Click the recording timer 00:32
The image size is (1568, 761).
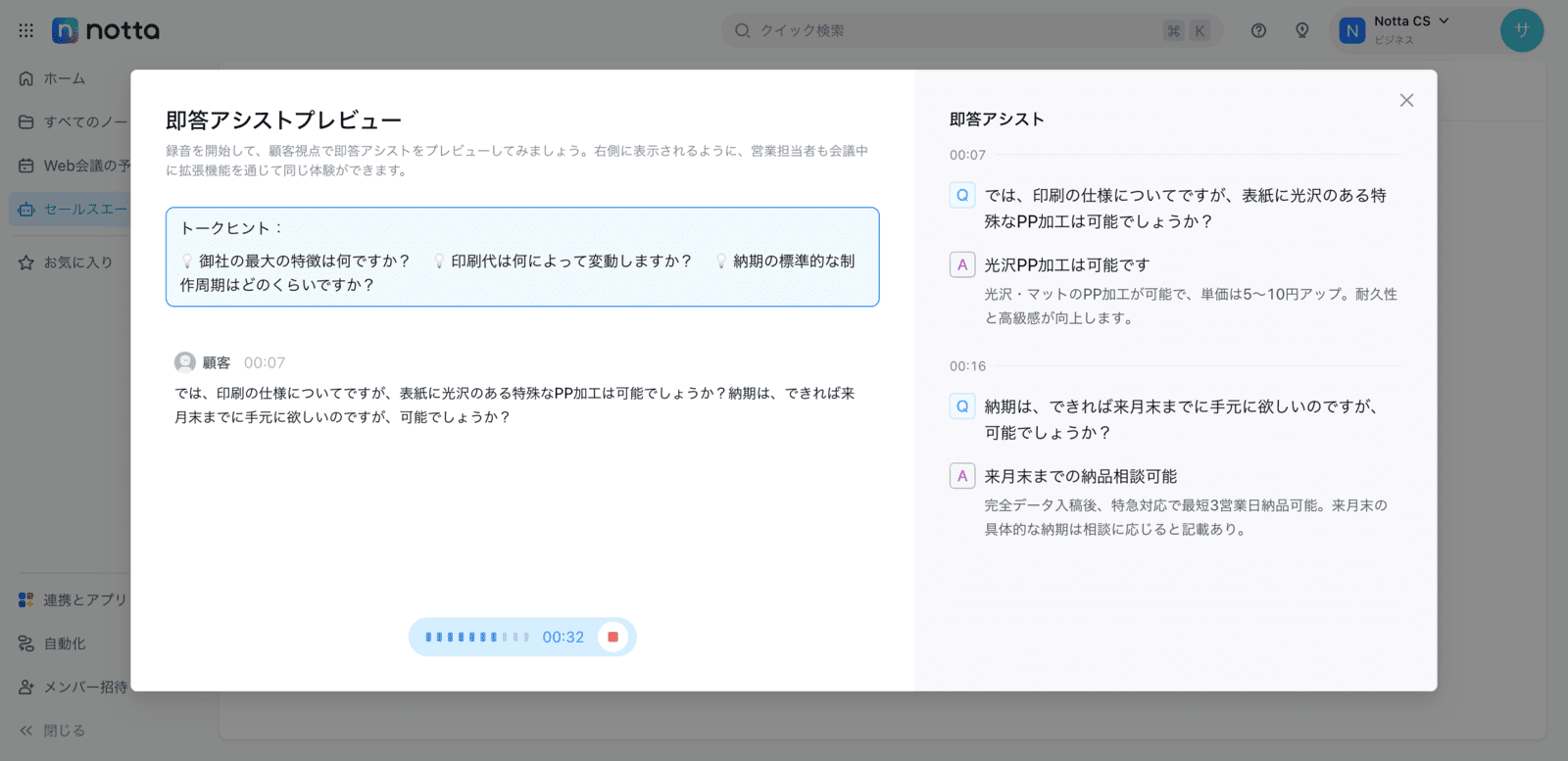(x=563, y=637)
